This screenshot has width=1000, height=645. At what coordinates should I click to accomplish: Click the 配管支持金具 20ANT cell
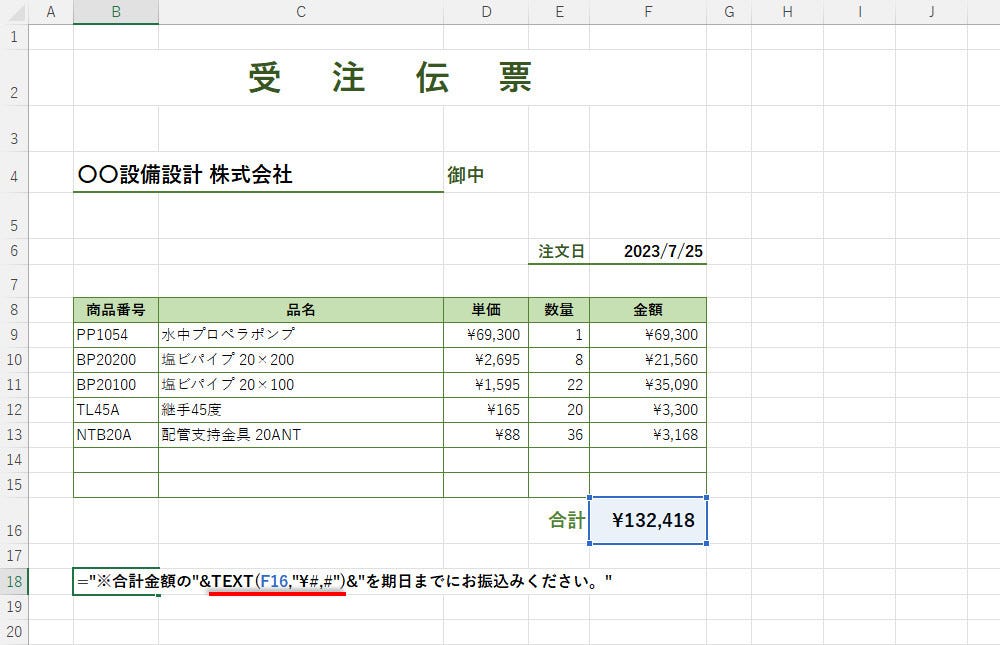301,435
